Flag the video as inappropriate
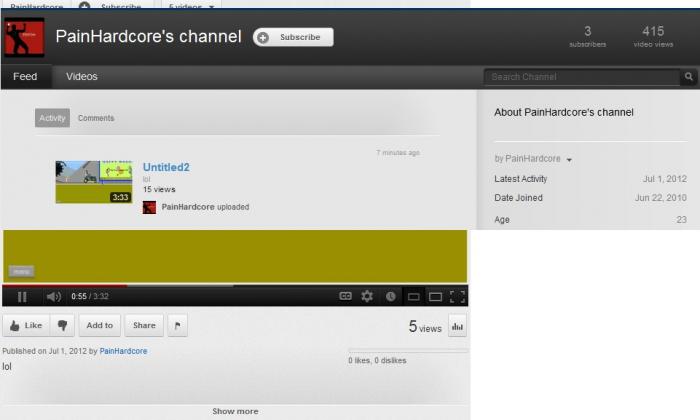700x420 pixels. pyautogui.click(x=177, y=325)
